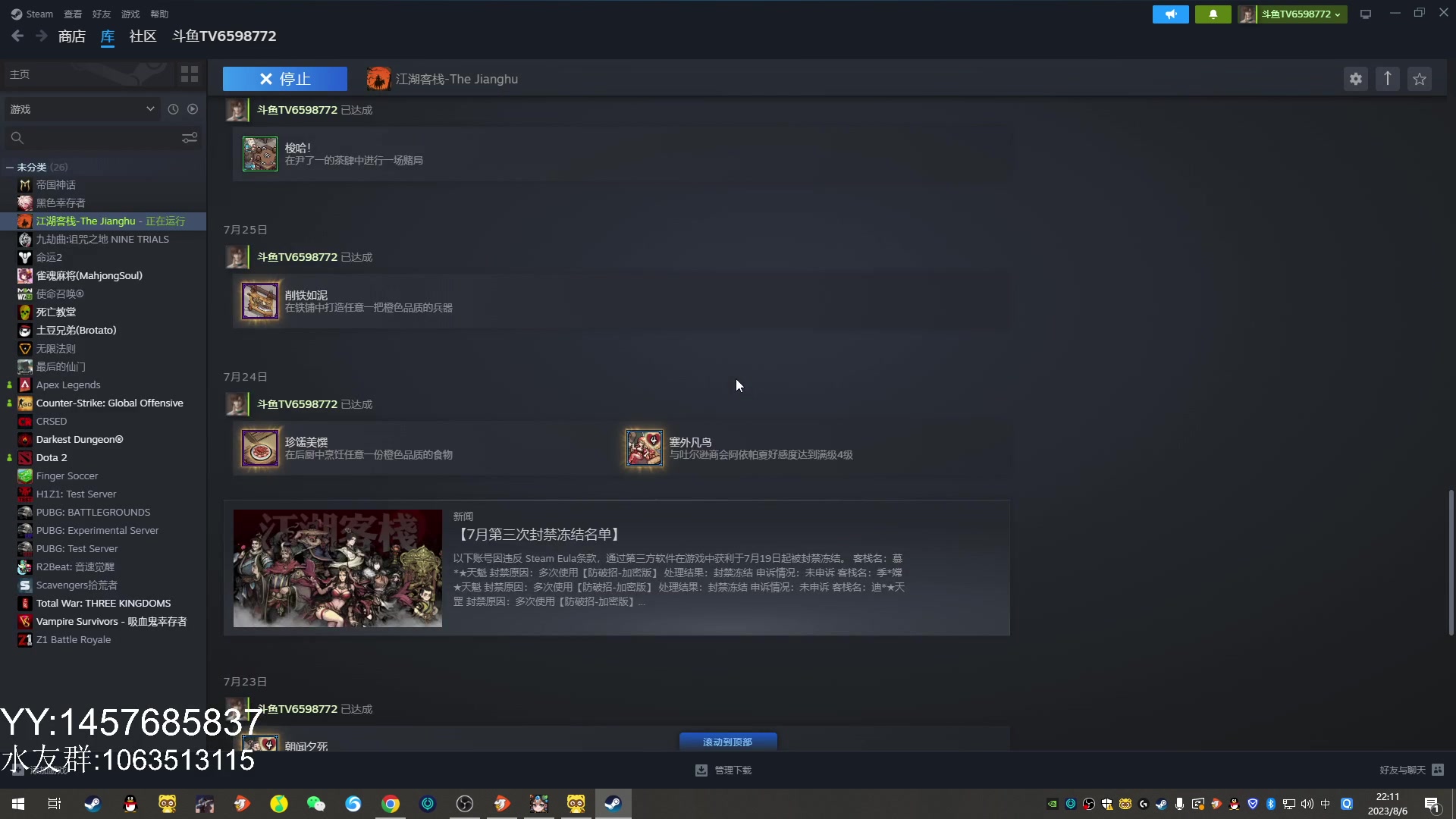
Task: Select PUBG: BATTLEGROUNDS in library
Action: click(x=93, y=513)
